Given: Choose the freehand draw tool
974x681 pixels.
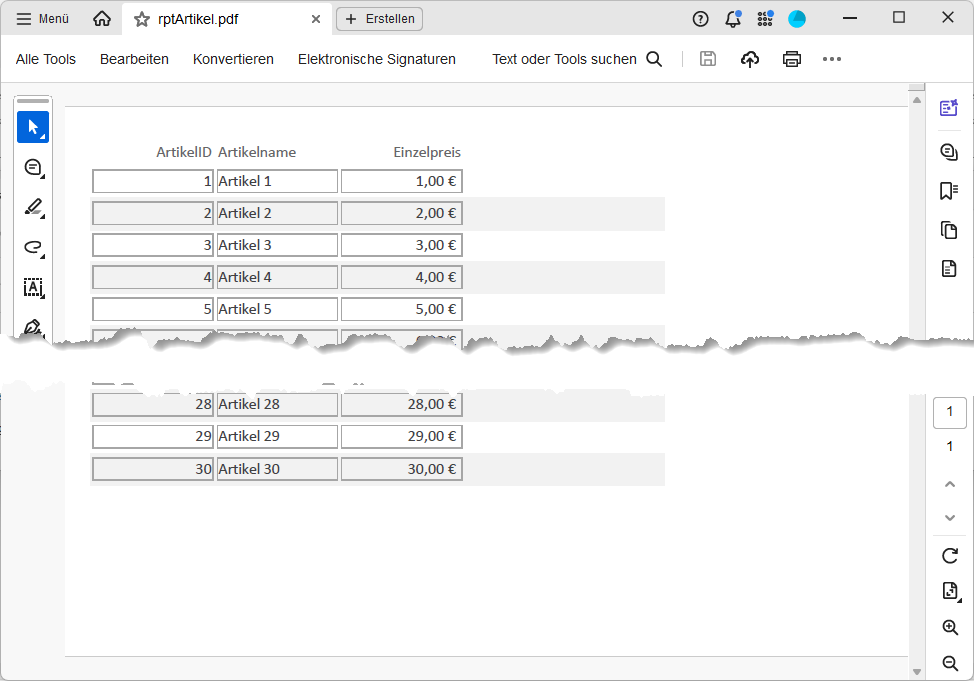Looking at the screenshot, I should coord(33,247).
